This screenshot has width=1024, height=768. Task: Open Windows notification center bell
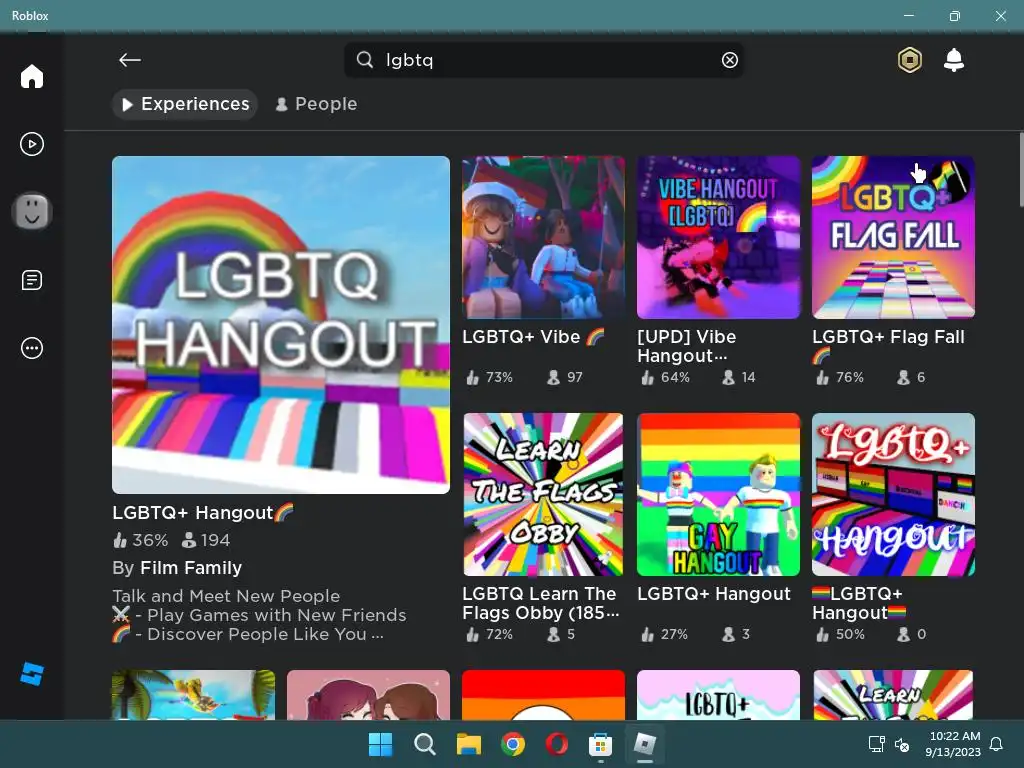pos(996,744)
